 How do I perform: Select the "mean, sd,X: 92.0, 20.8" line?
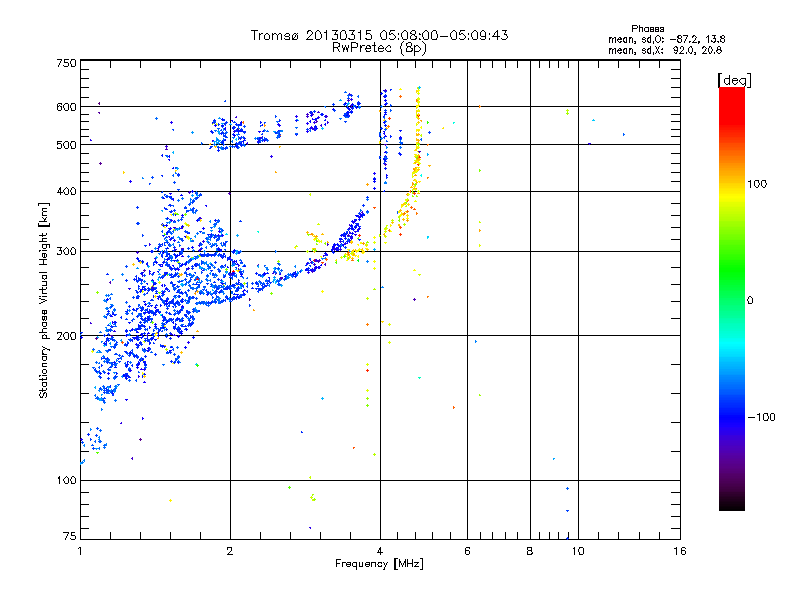(x=665, y=50)
